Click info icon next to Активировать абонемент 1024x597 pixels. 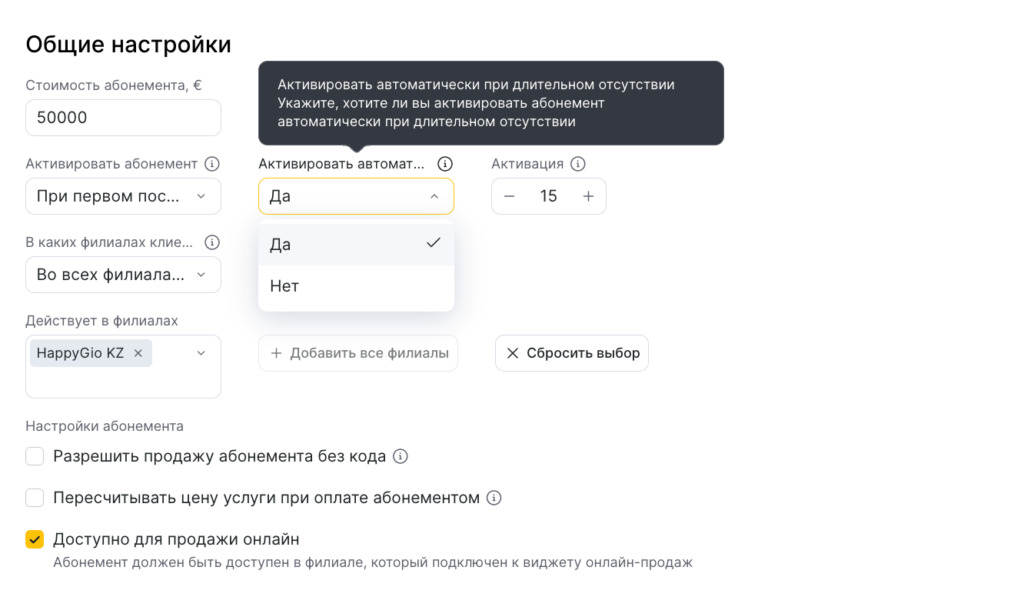[211, 164]
